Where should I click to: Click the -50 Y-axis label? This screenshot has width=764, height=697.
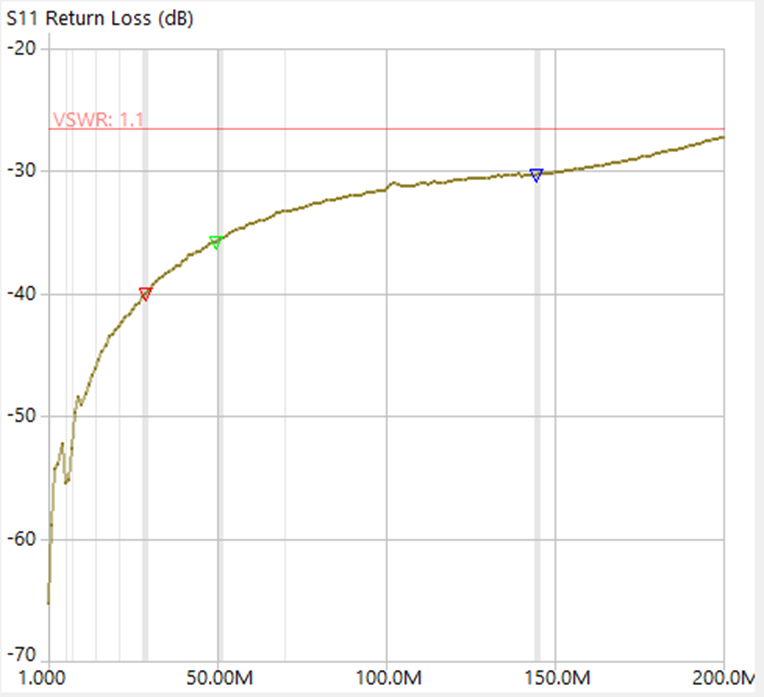[22, 416]
